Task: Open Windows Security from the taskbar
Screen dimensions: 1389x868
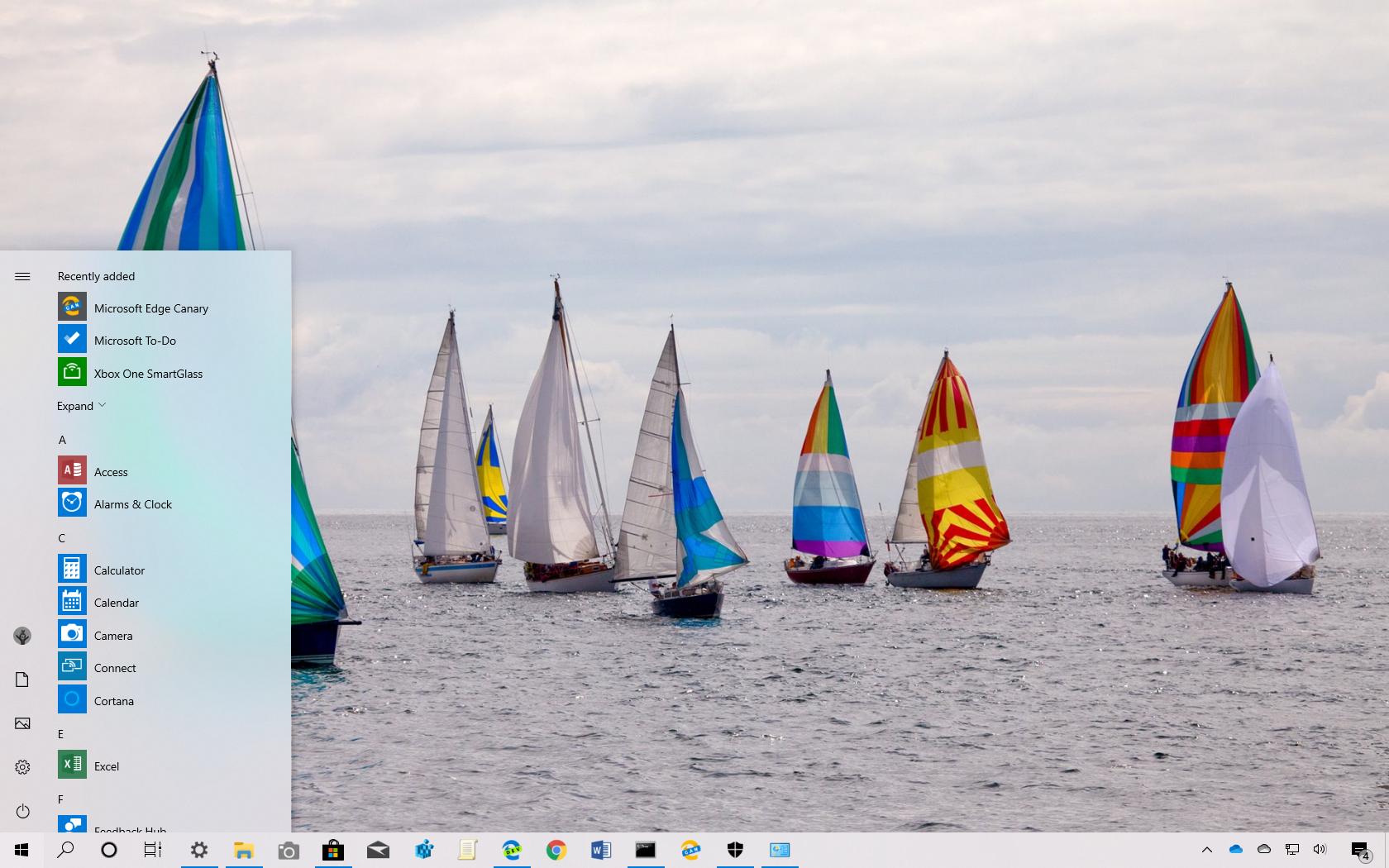Action: [x=735, y=850]
